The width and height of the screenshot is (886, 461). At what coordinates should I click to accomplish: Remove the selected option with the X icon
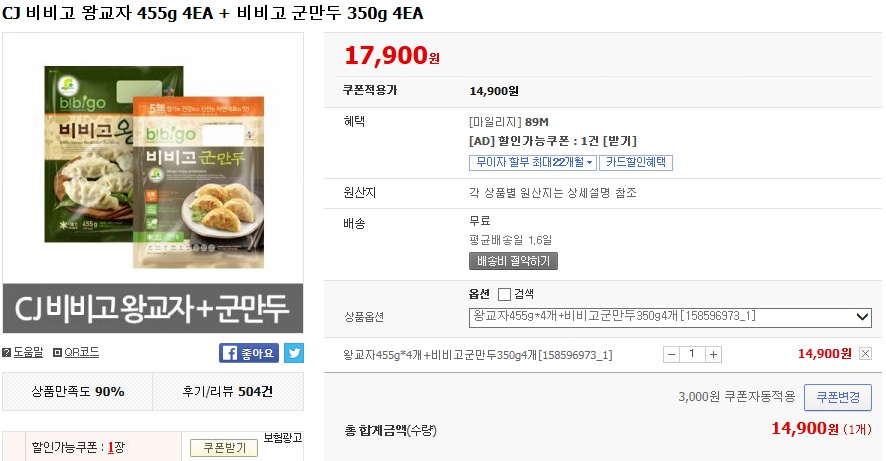coord(865,353)
